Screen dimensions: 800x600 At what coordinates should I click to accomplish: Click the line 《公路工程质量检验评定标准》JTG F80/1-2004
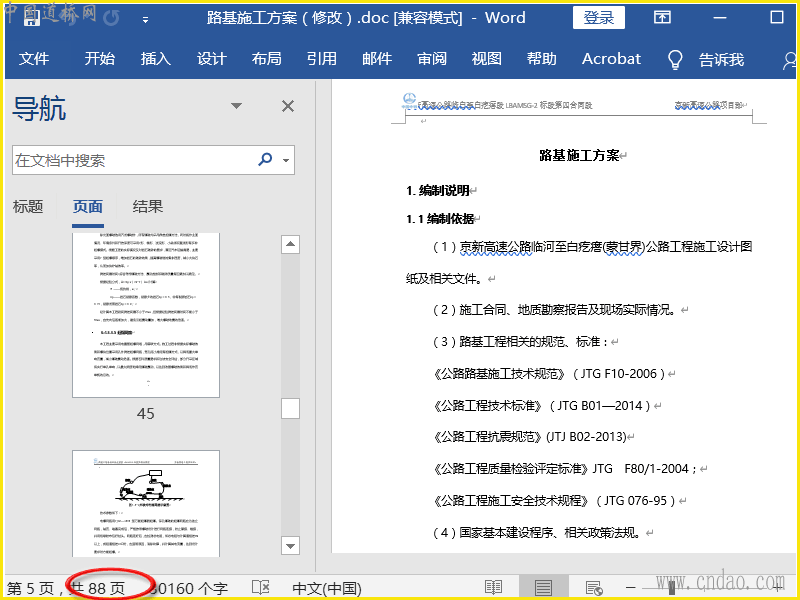click(564, 468)
